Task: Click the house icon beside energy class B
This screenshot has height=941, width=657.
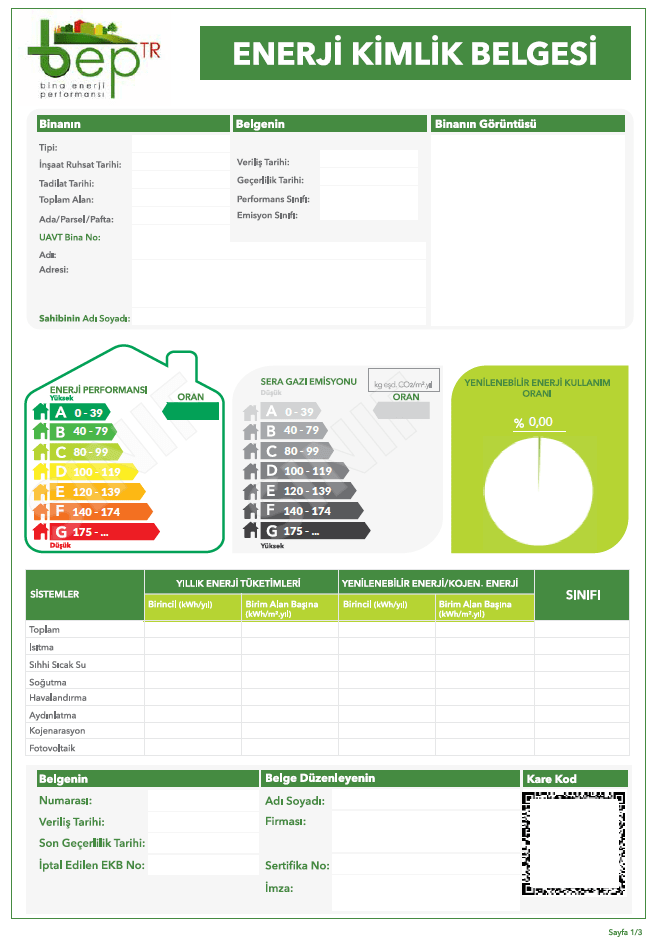Action: tap(40, 431)
